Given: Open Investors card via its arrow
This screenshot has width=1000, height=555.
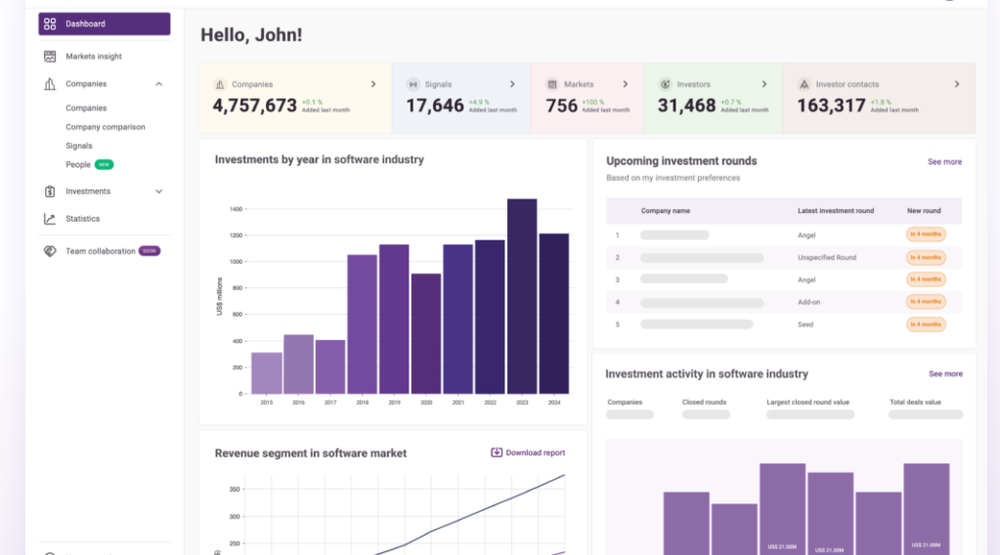Looking at the screenshot, I should point(764,84).
